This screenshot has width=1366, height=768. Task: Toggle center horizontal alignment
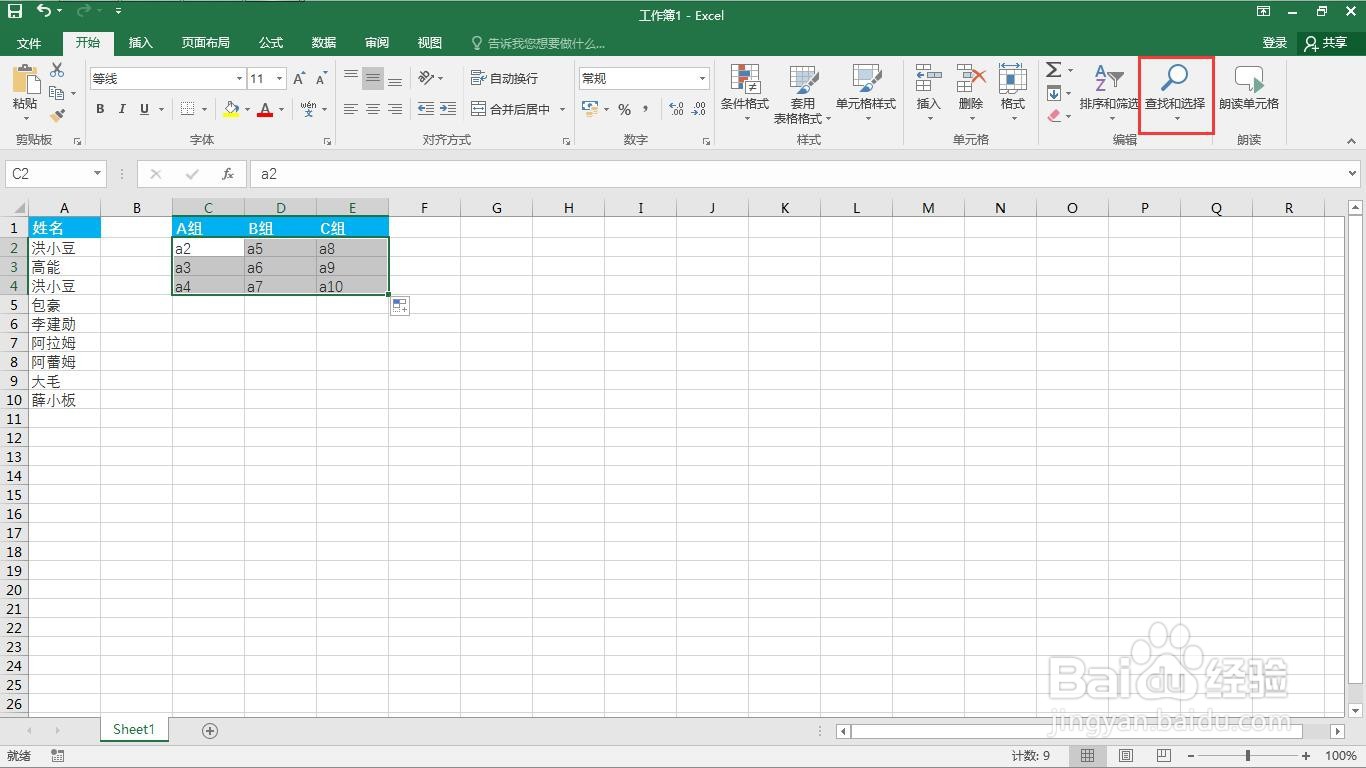point(373,109)
